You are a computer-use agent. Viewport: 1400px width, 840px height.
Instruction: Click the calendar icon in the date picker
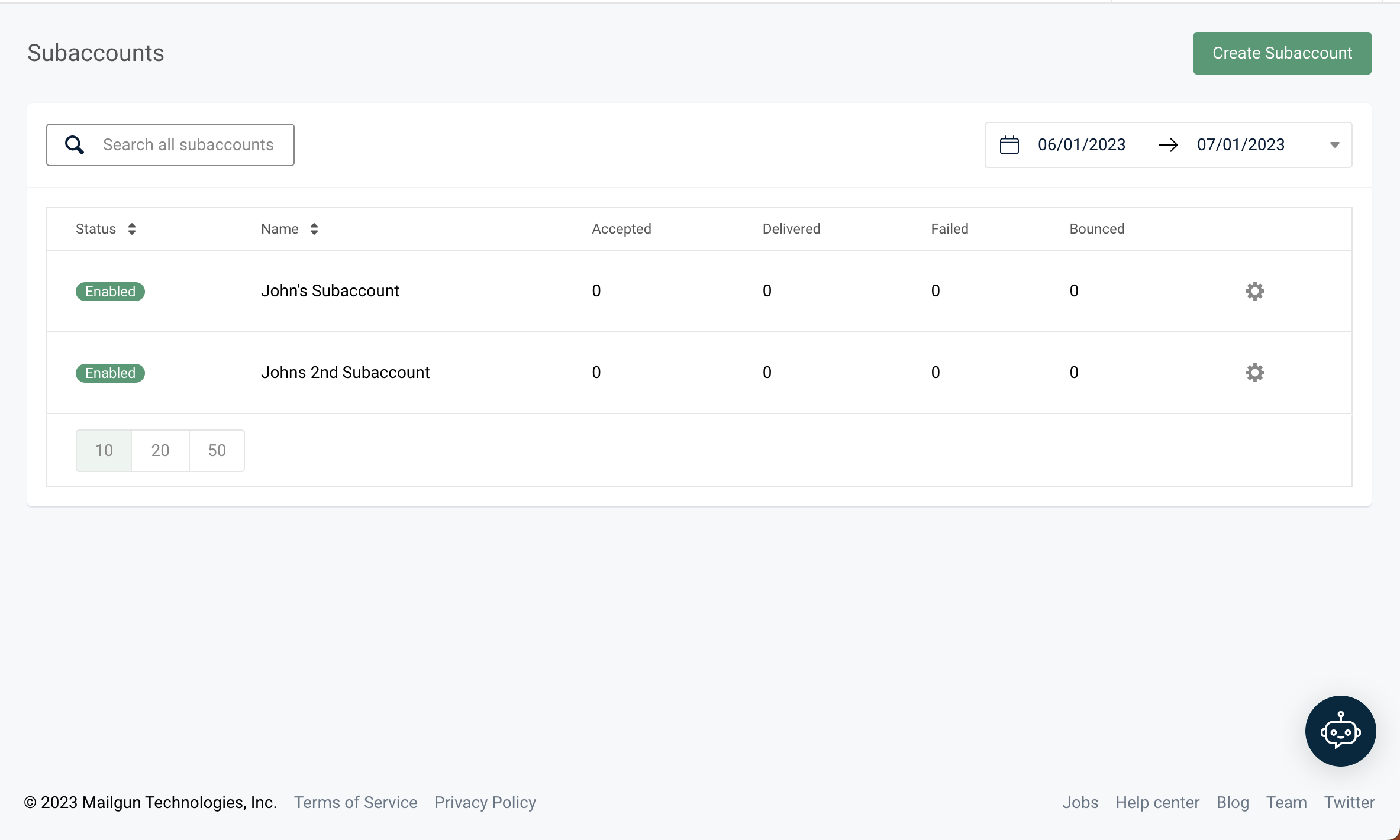tap(1009, 144)
